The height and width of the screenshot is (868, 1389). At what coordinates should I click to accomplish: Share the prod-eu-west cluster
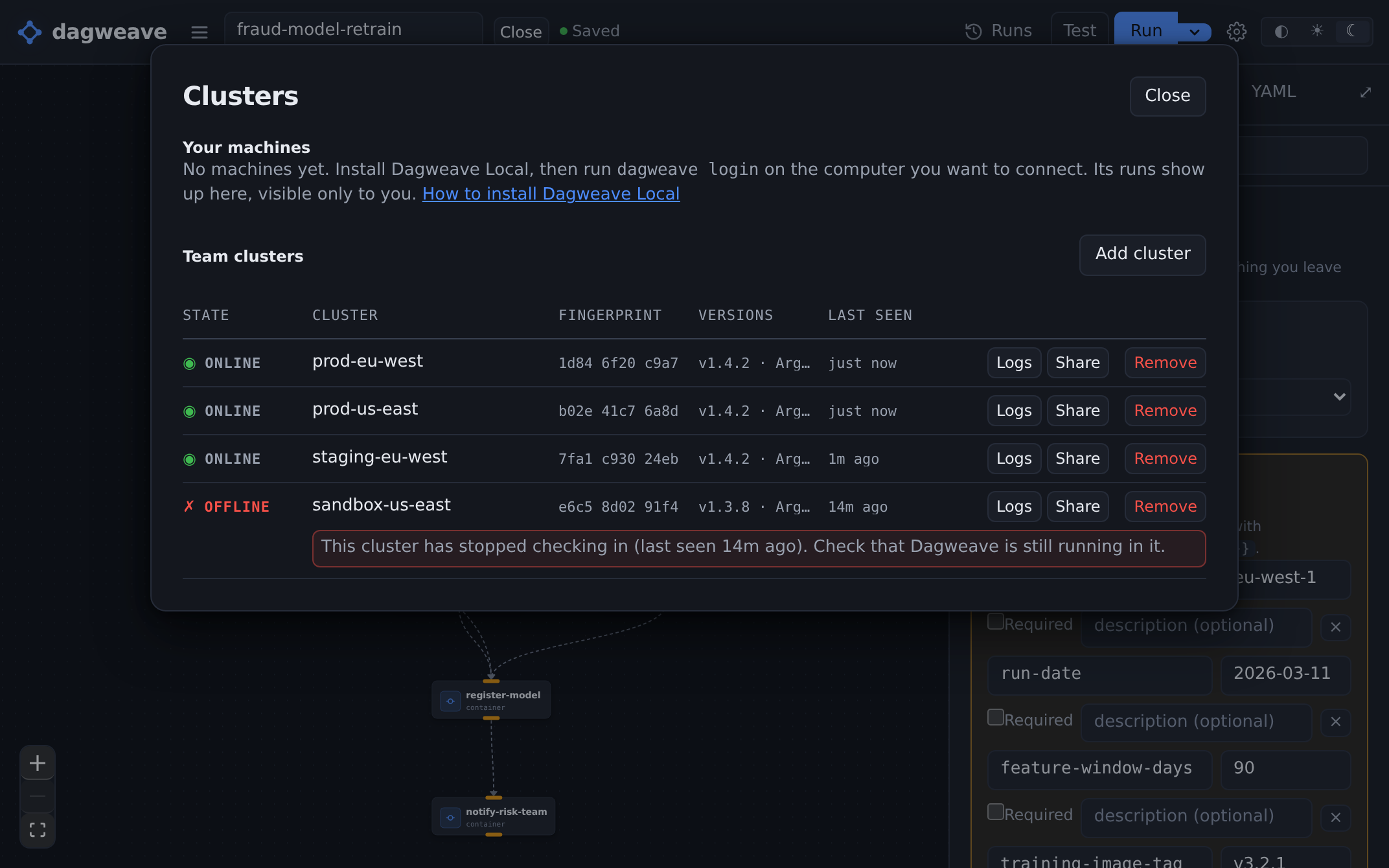tap(1077, 363)
